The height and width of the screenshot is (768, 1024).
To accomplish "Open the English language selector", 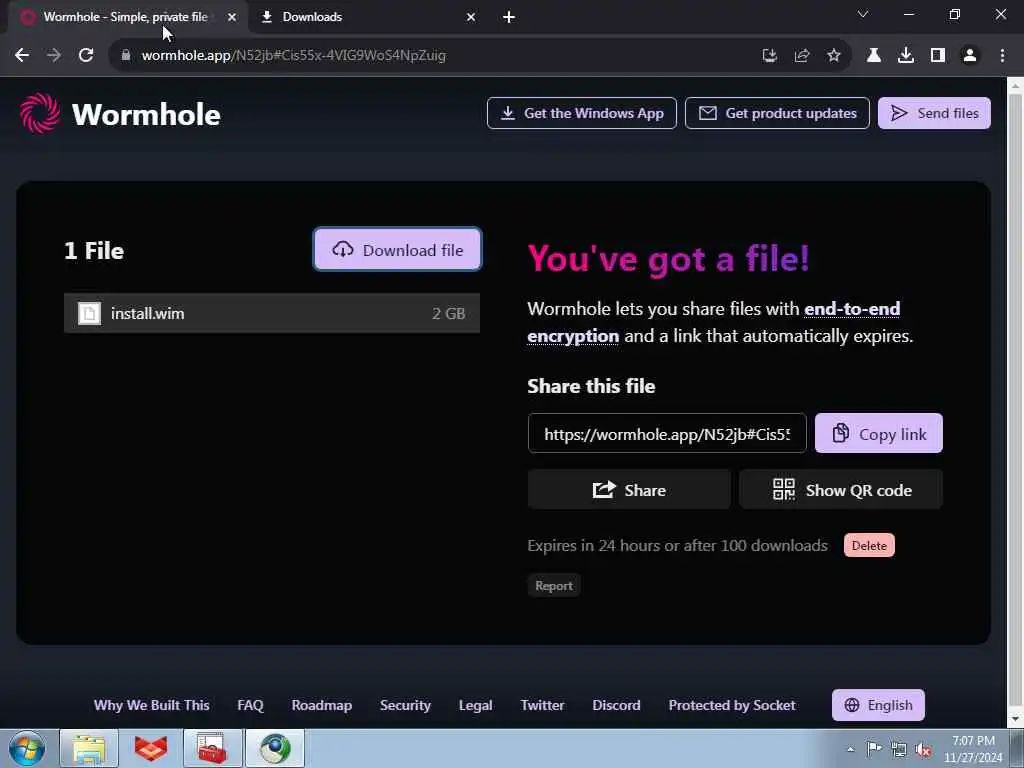I will point(878,705).
